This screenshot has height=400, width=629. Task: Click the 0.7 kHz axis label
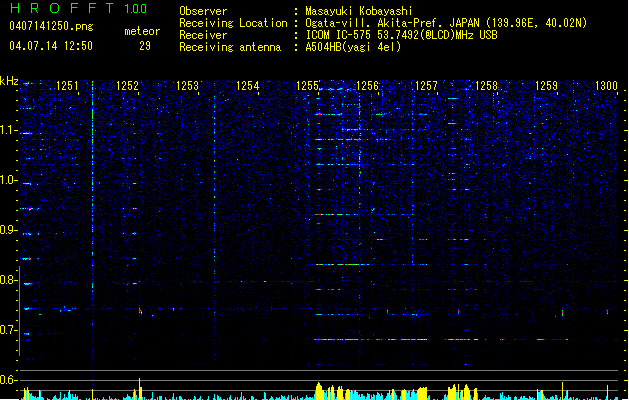coord(7,330)
